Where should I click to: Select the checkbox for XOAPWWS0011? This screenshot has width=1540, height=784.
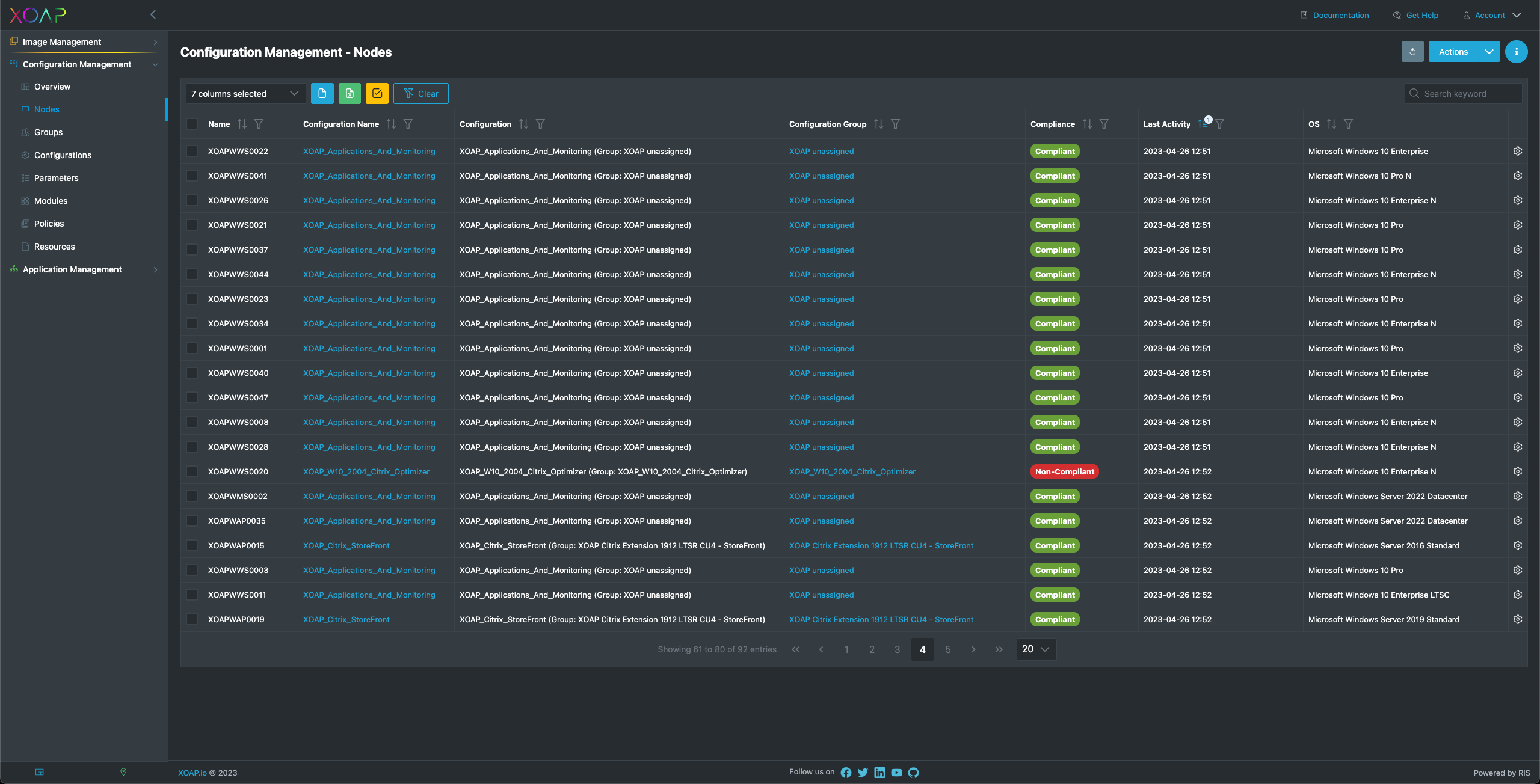pos(192,595)
